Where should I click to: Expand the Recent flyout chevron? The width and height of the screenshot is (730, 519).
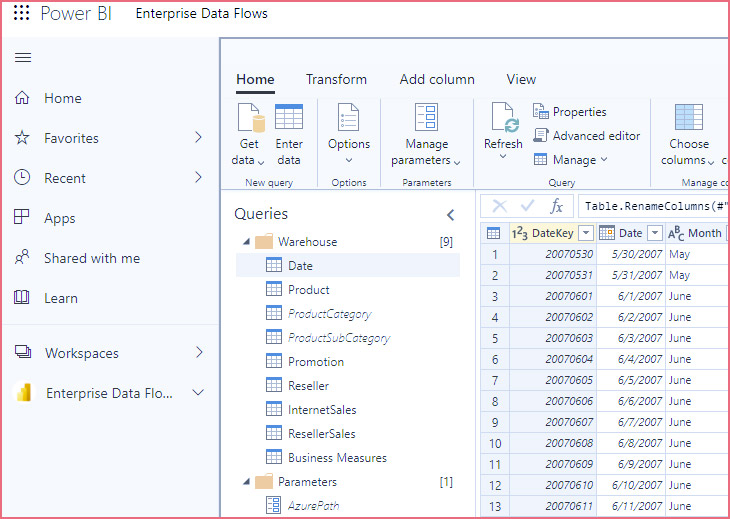pos(198,177)
